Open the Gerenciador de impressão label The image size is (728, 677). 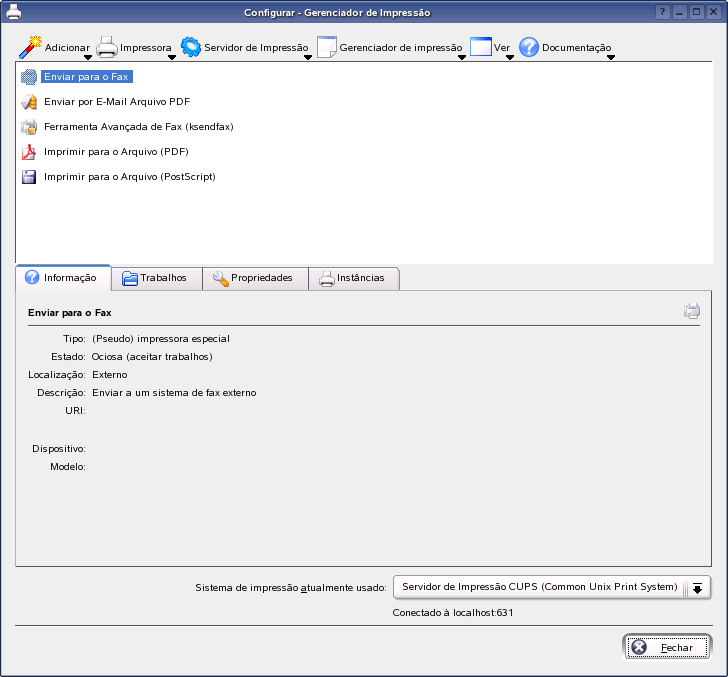401,47
